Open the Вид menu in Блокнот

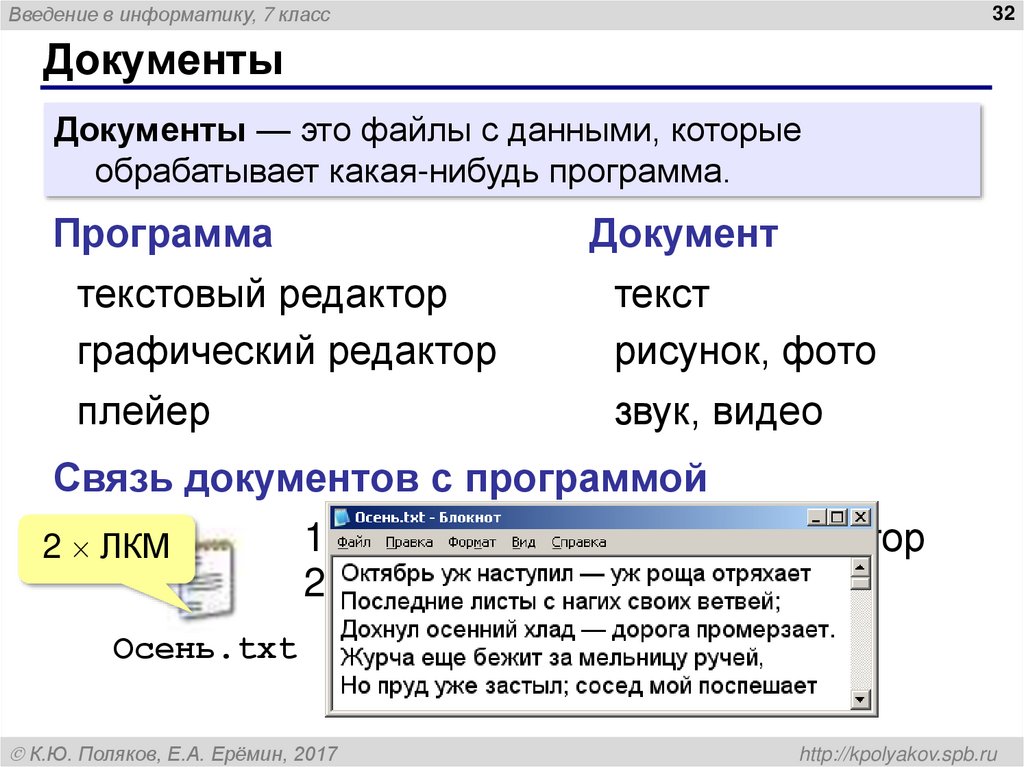pos(522,541)
